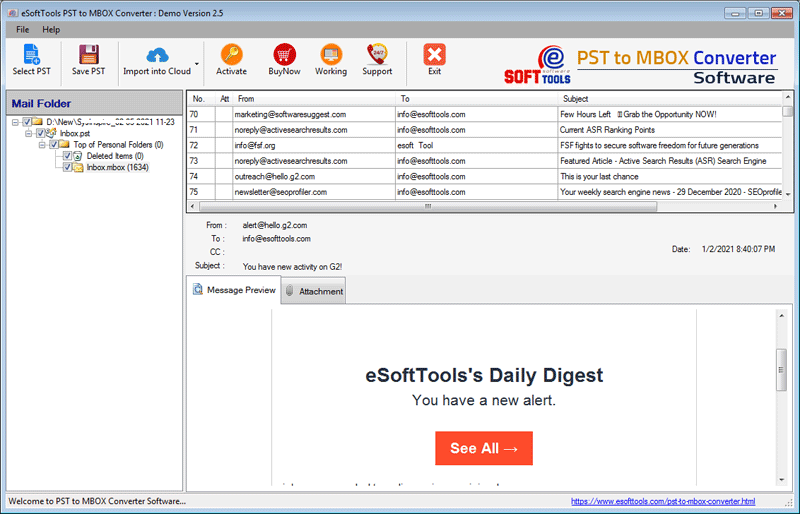Collapse the D:\New root tree node

15,122
